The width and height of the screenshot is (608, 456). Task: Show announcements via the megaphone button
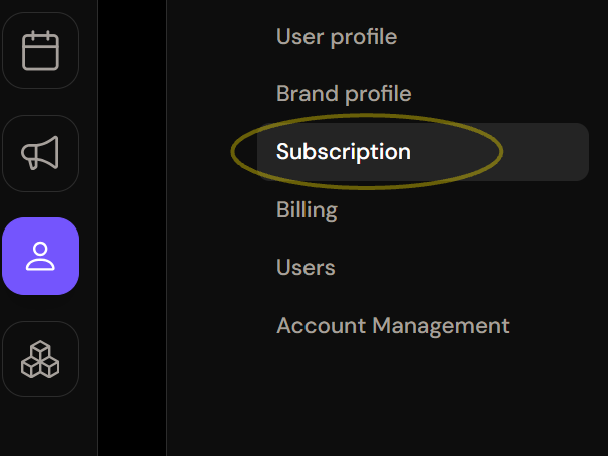40,153
